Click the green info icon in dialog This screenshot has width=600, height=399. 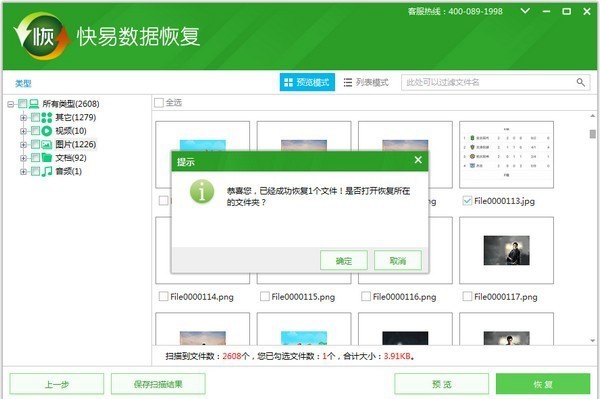tap(202, 191)
